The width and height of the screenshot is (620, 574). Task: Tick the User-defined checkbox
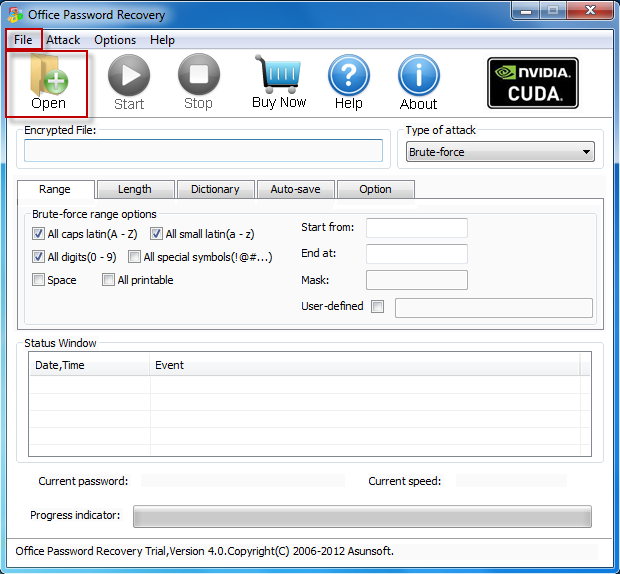tap(378, 306)
